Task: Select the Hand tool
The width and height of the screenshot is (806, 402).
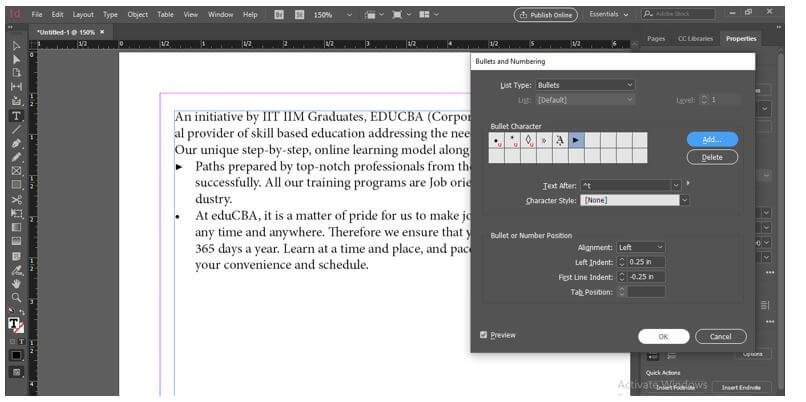Action: tap(16, 283)
